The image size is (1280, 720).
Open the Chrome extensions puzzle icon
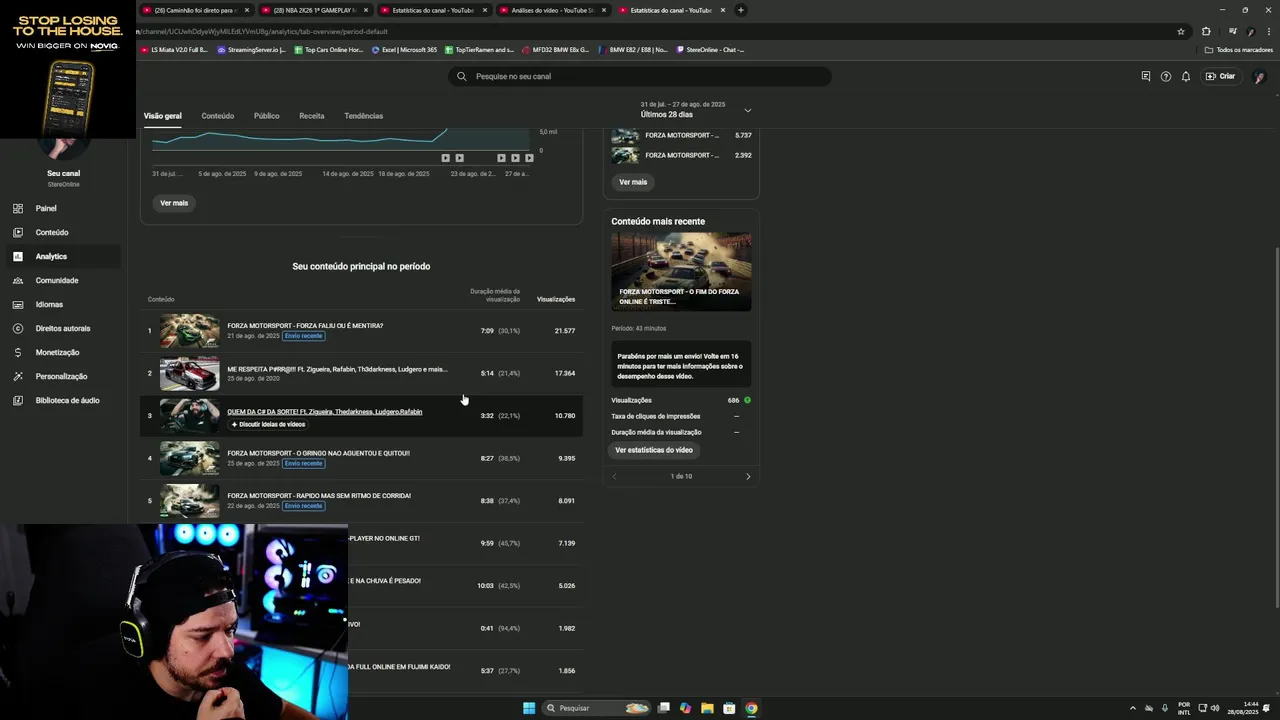(1206, 31)
